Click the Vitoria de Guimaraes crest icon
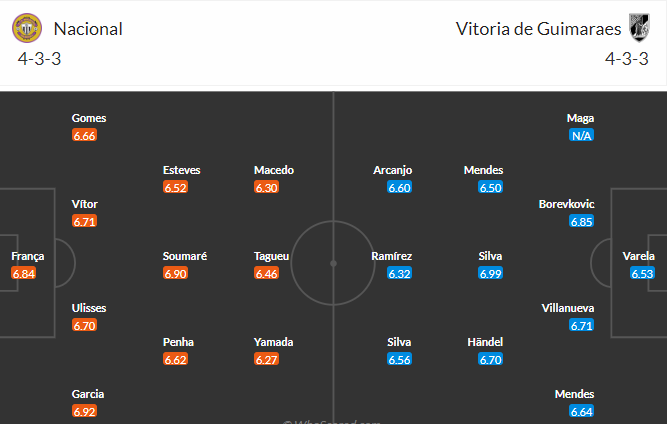 tap(639, 28)
